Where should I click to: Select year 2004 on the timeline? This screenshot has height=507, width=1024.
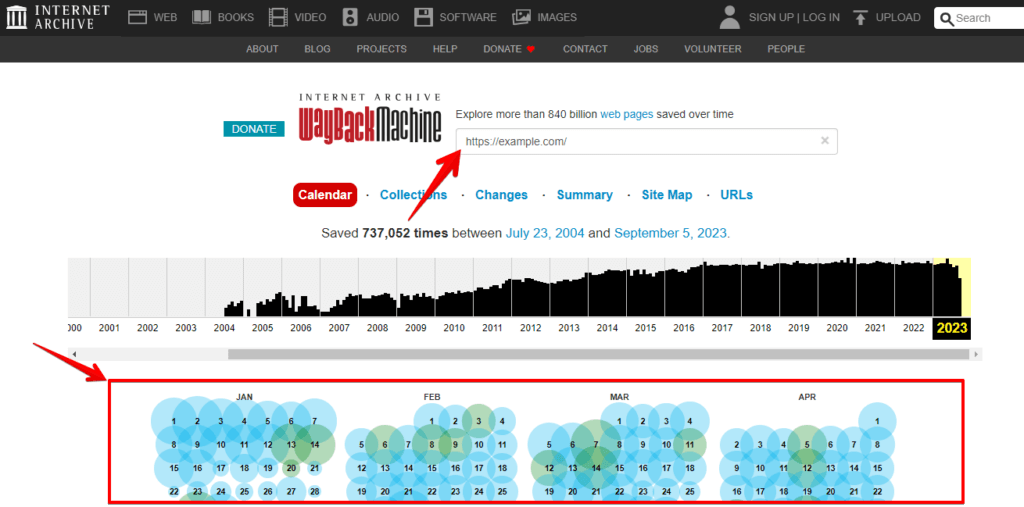coord(224,328)
